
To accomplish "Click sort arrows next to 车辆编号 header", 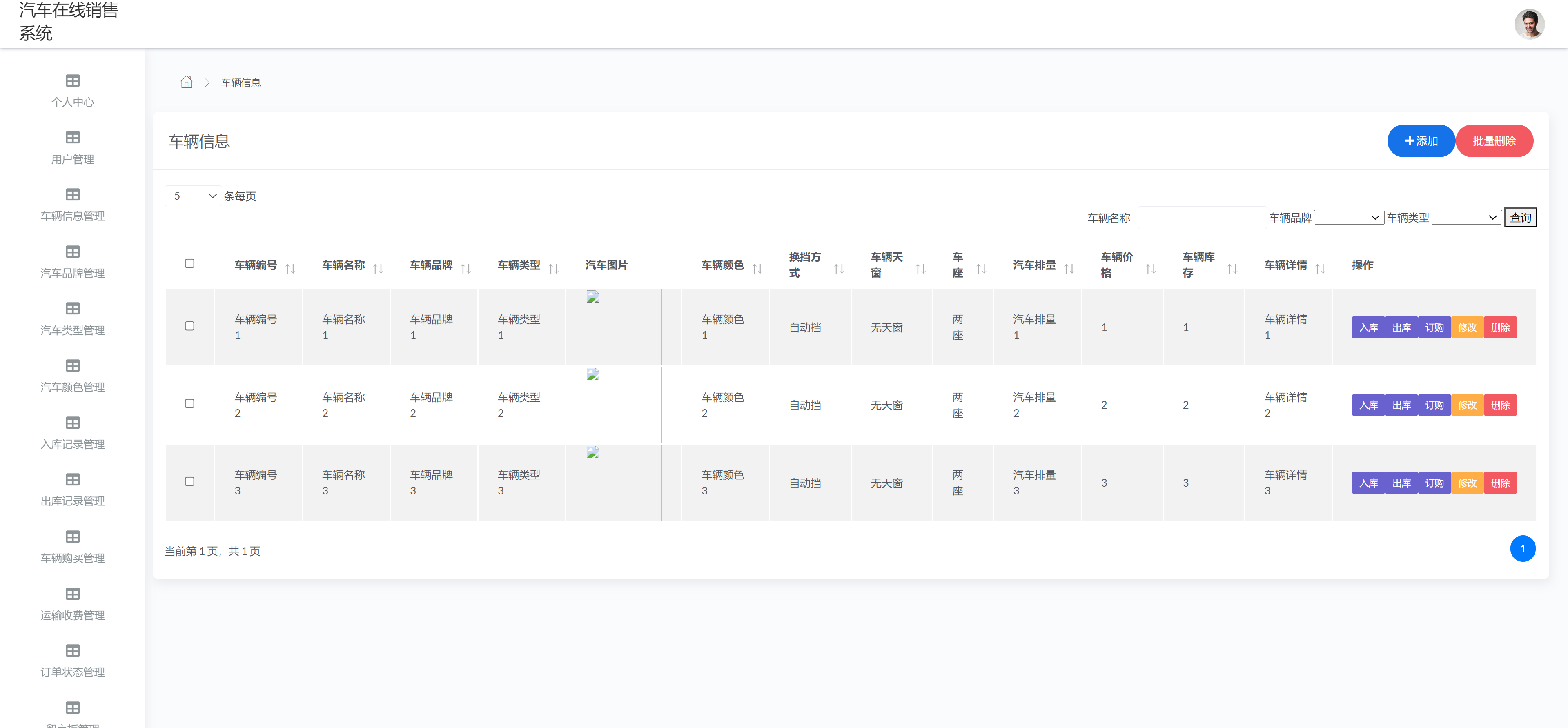I will (290, 268).
